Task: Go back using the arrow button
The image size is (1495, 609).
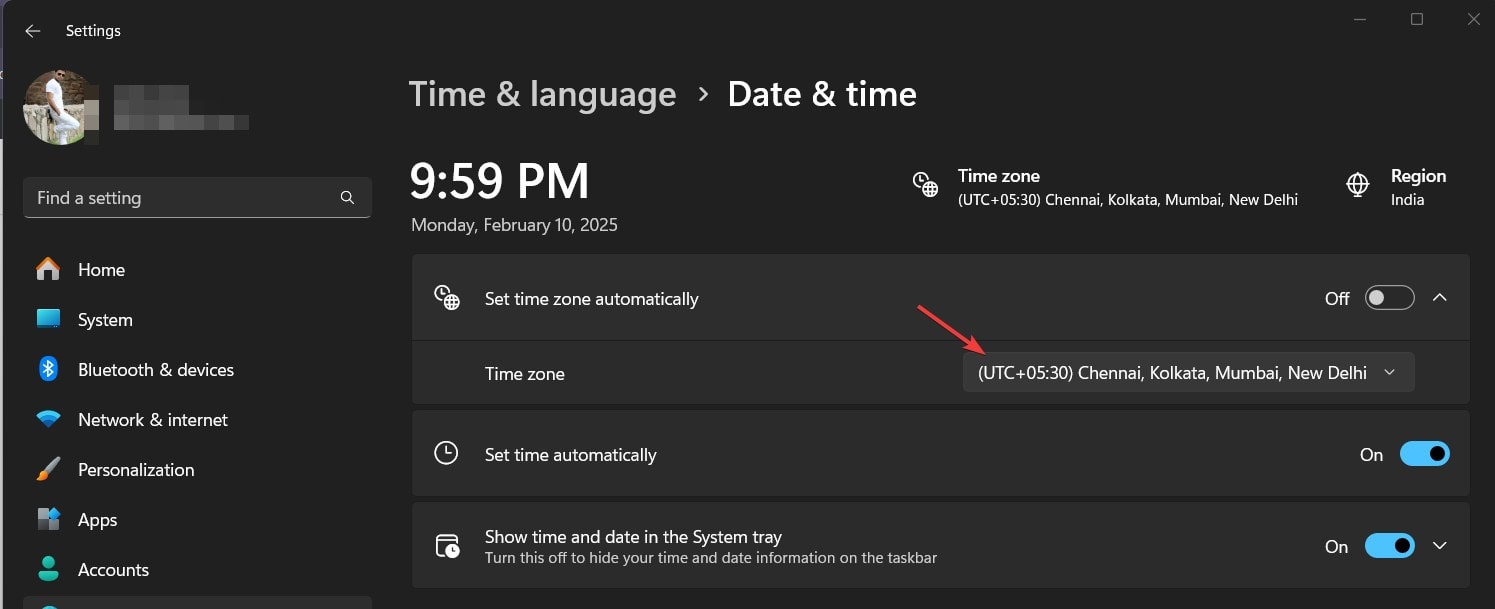Action: coord(32,30)
